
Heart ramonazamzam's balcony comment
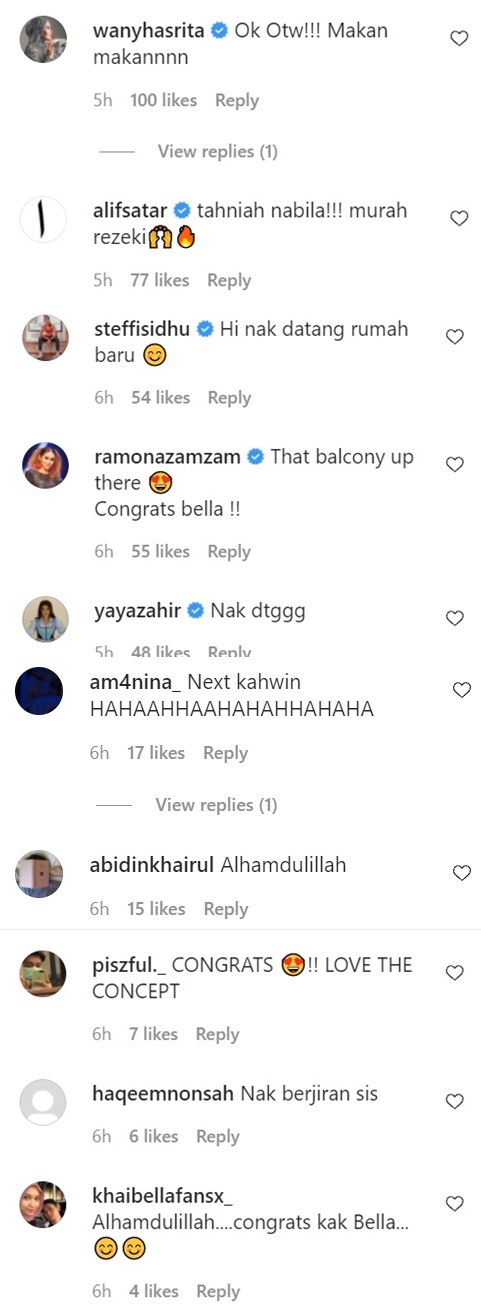coord(454,465)
